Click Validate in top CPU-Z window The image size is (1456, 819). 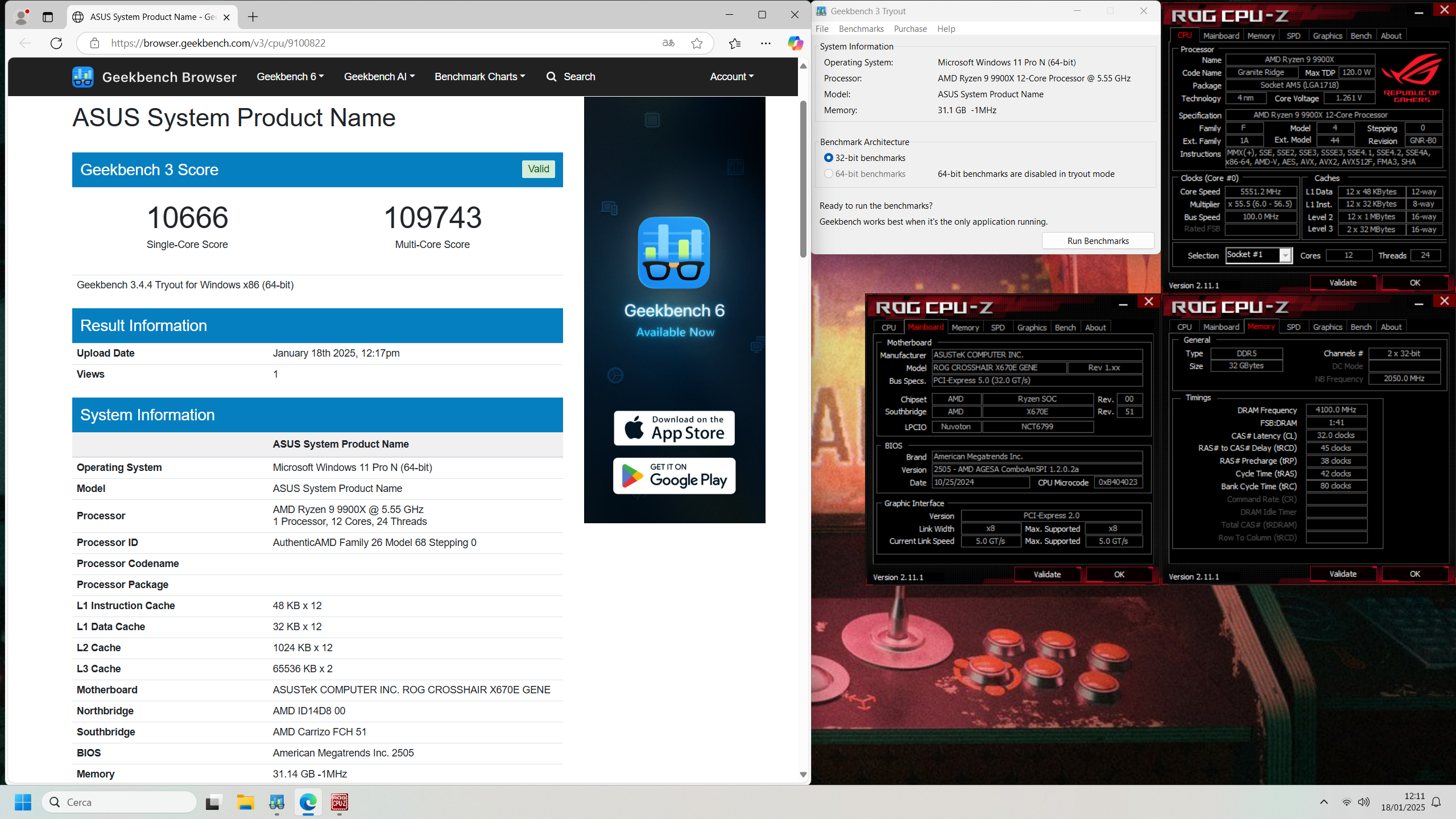[1343, 283]
